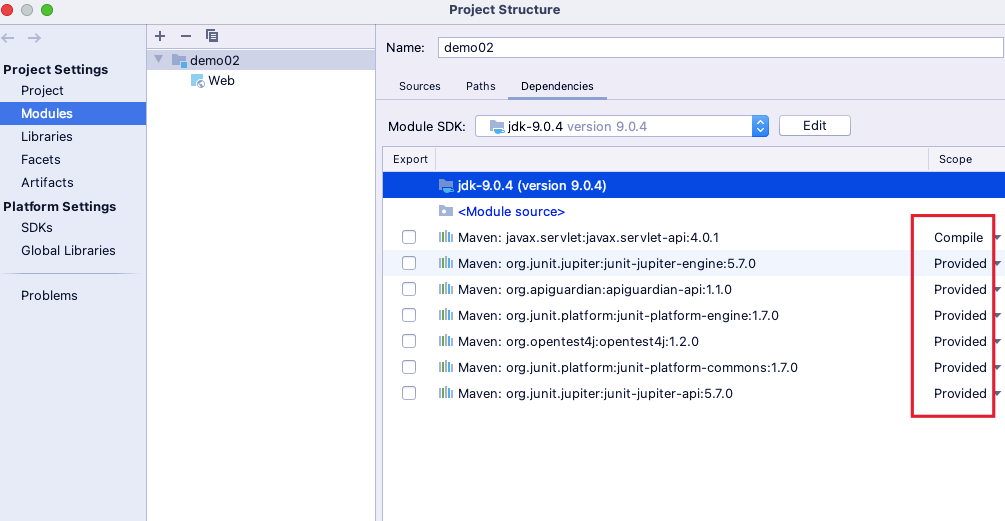Click the junit-platform-engine library icon
This screenshot has height=521, width=1005.
coord(446,315)
